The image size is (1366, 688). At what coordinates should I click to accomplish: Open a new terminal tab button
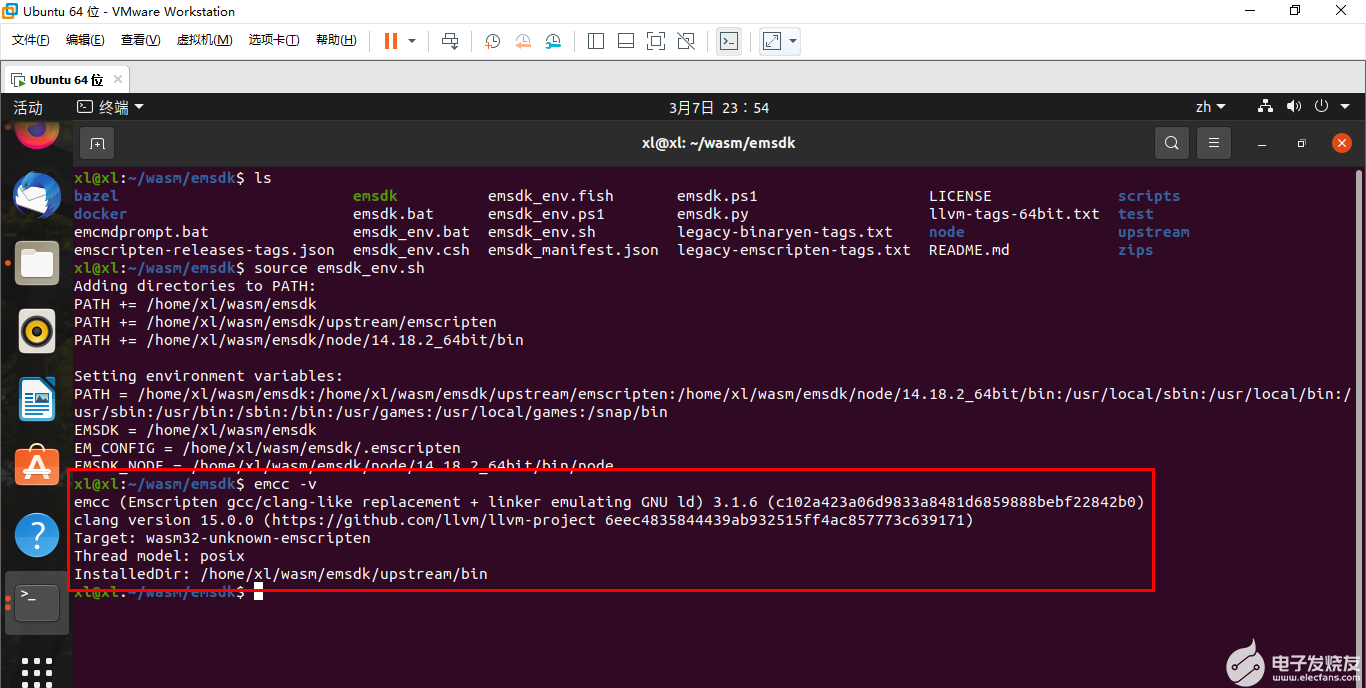[97, 143]
